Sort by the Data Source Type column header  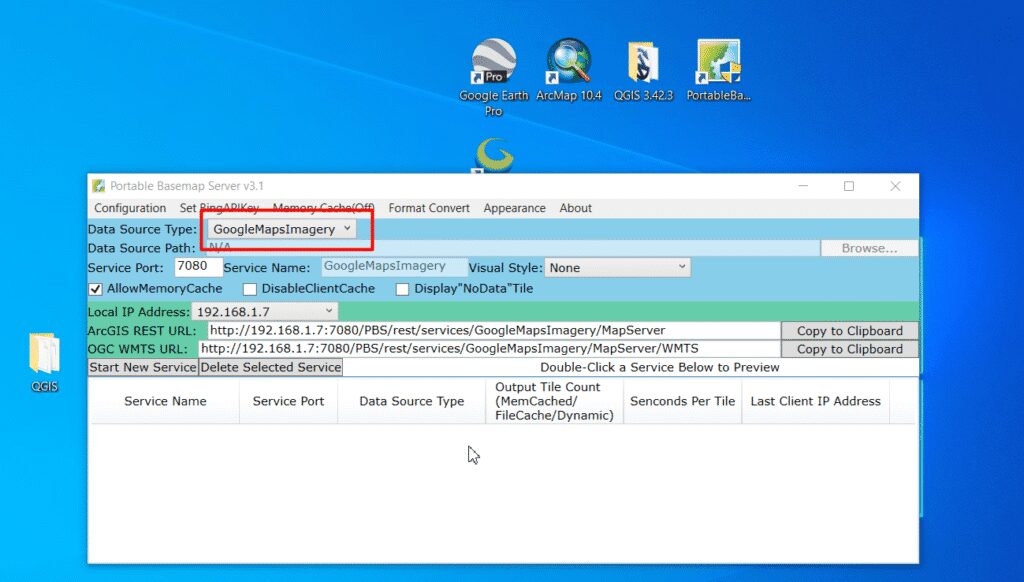tap(411, 401)
